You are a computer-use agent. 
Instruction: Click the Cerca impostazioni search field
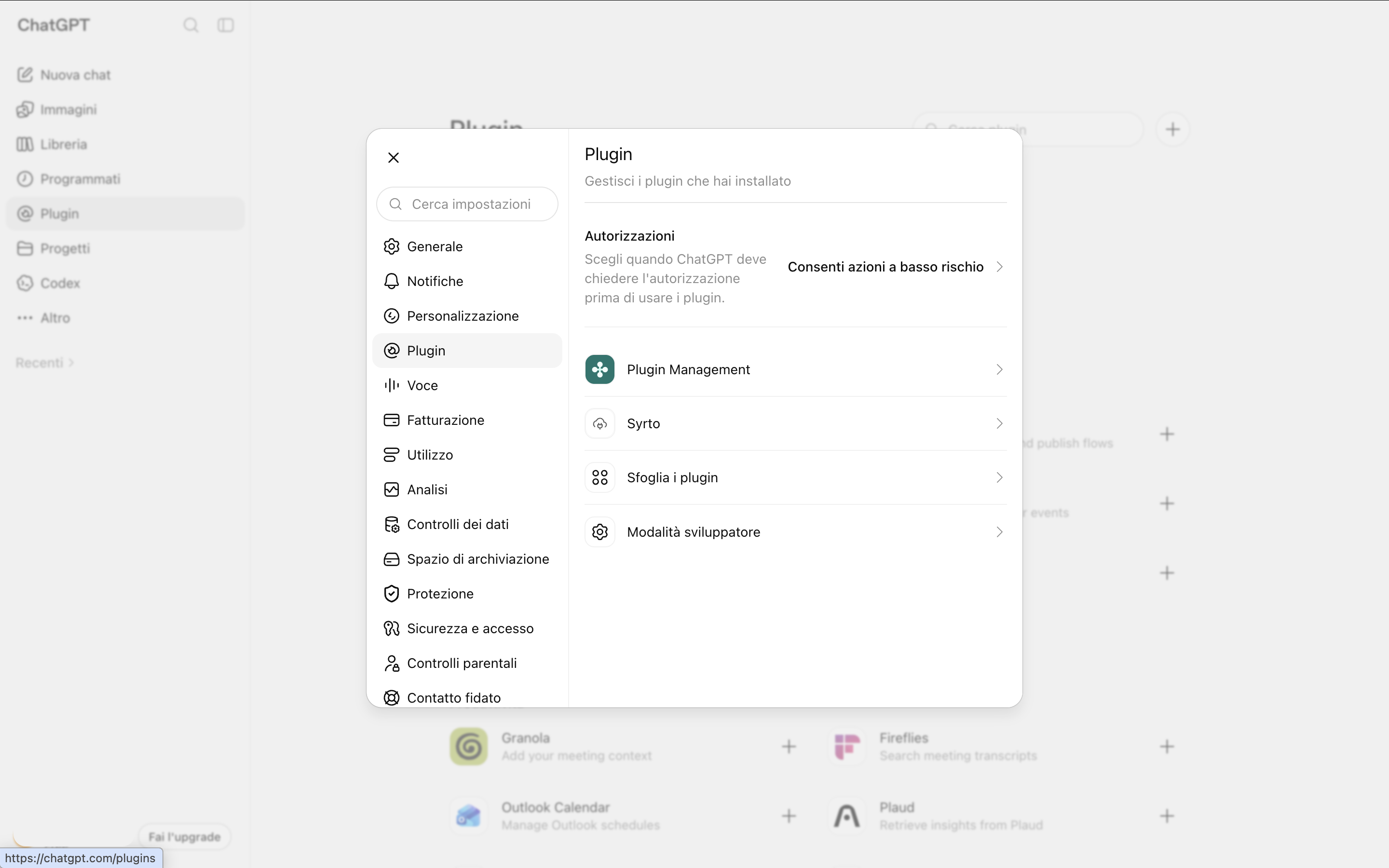click(467, 204)
